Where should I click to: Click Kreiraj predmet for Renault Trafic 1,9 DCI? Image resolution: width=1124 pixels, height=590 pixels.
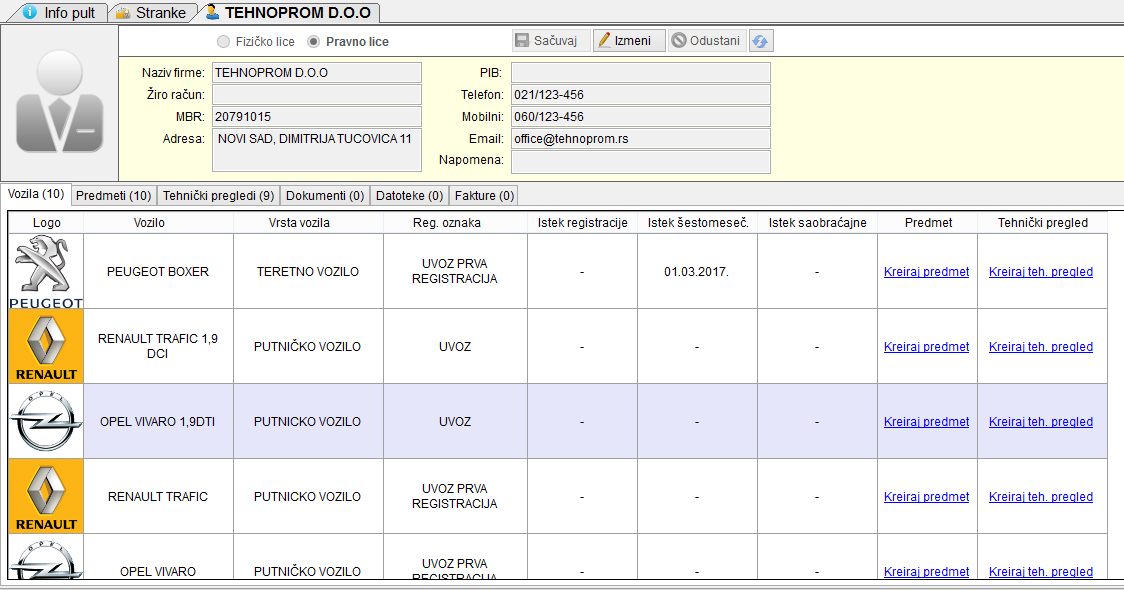coord(926,347)
